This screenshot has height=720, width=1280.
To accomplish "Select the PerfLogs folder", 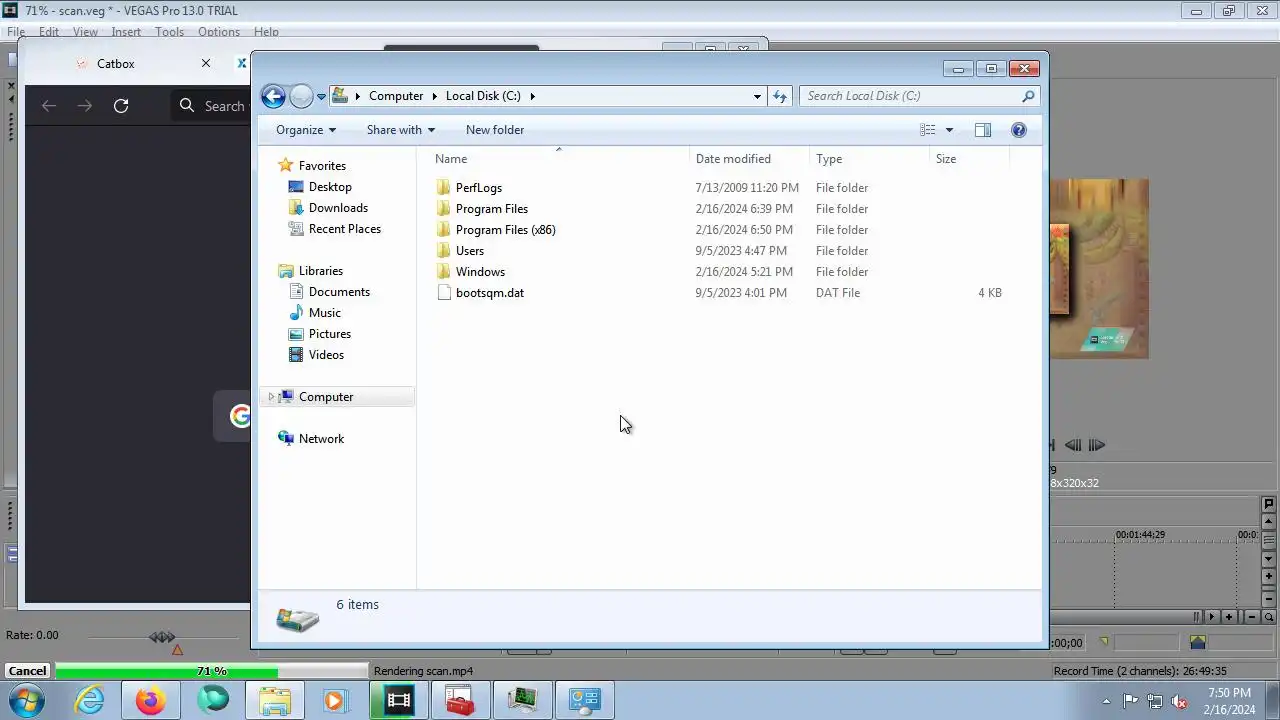I will (479, 188).
